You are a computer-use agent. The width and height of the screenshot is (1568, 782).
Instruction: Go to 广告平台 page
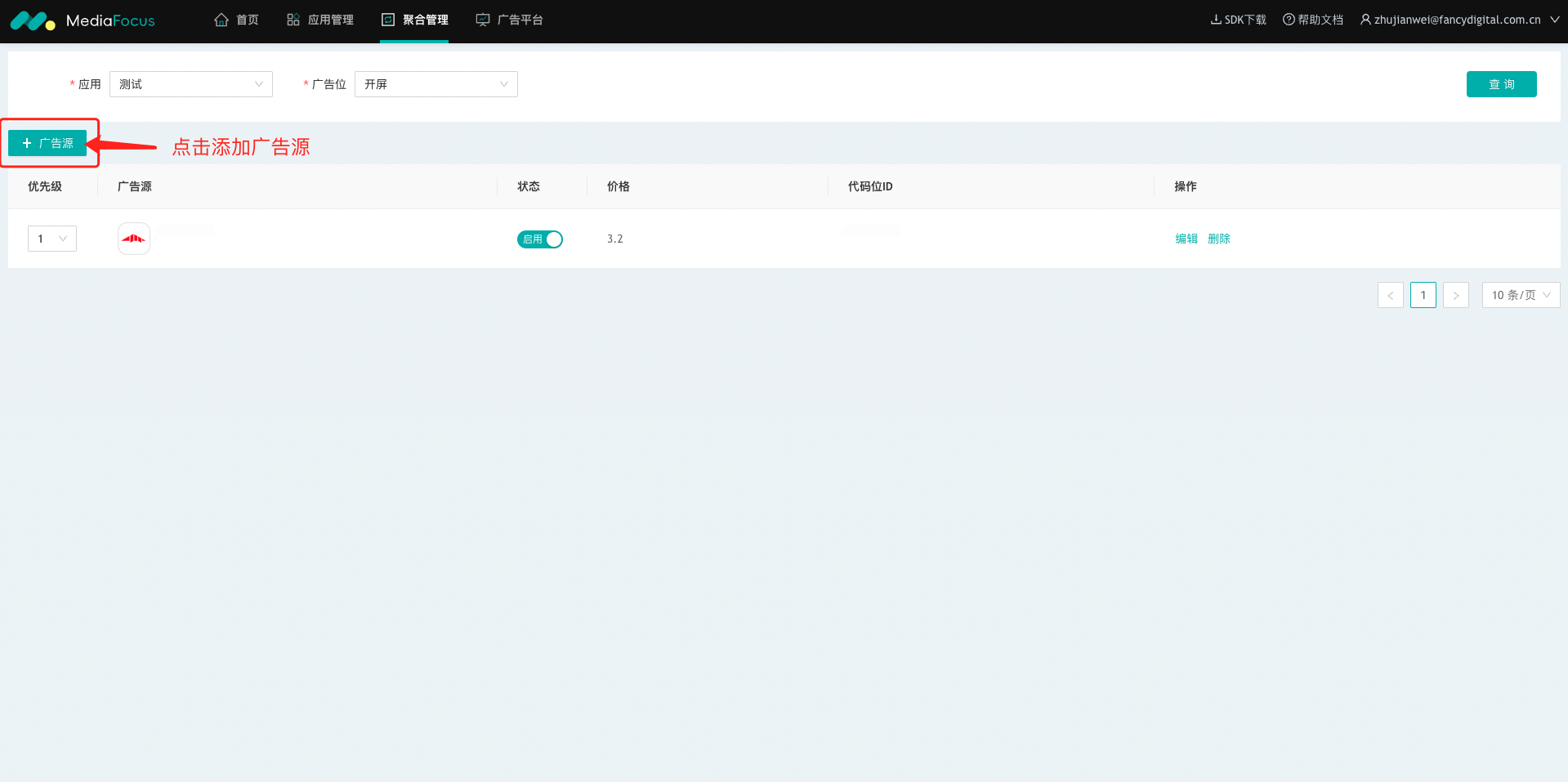point(509,20)
